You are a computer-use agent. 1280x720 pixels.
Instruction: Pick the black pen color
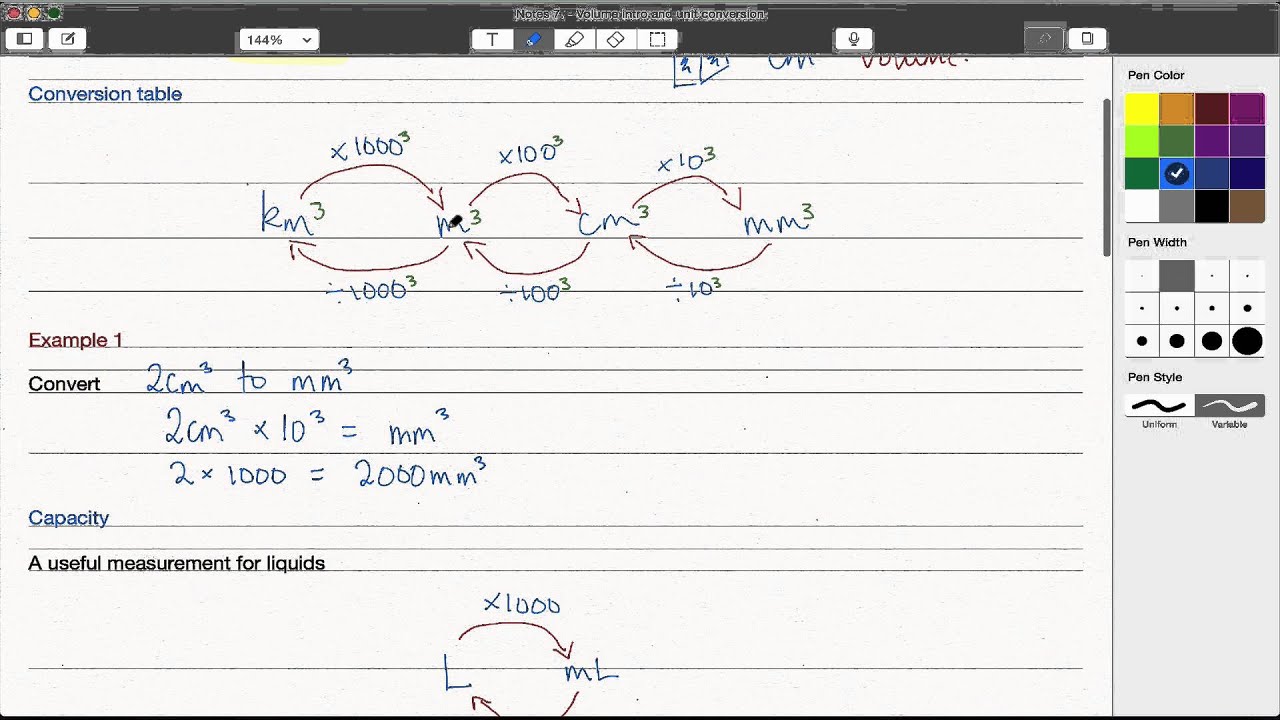[x=1212, y=206]
